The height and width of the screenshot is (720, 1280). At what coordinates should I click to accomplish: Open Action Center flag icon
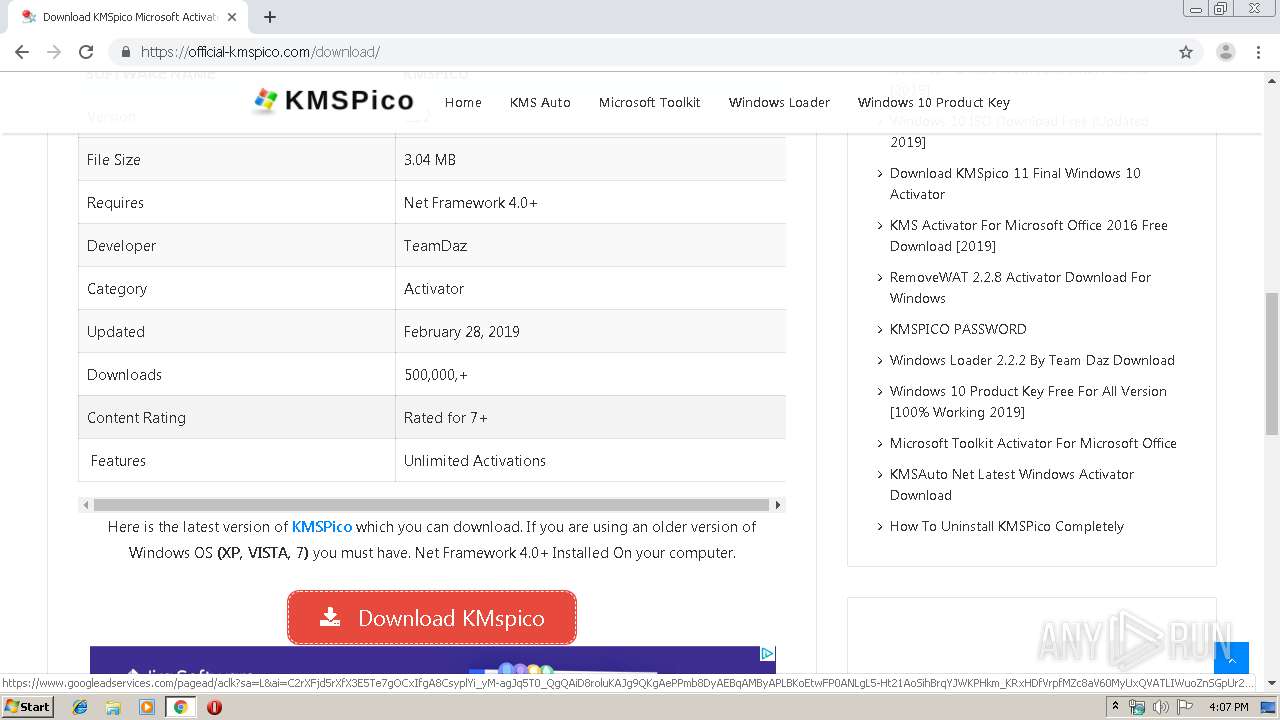click(x=1185, y=707)
